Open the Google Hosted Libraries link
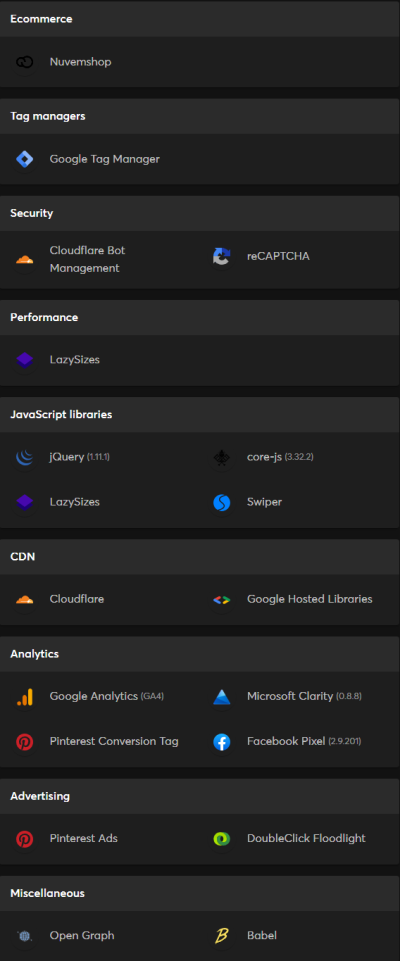400x961 pixels. point(309,599)
